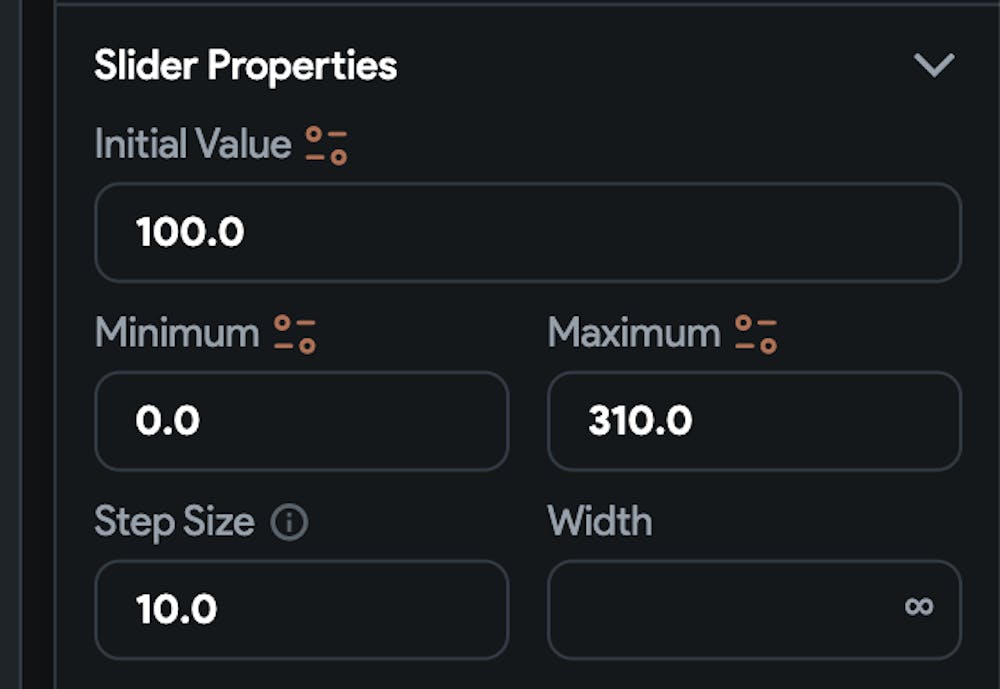Open variable binding icon beside Maximum
Screen dimensions: 1000x689
coord(756,334)
